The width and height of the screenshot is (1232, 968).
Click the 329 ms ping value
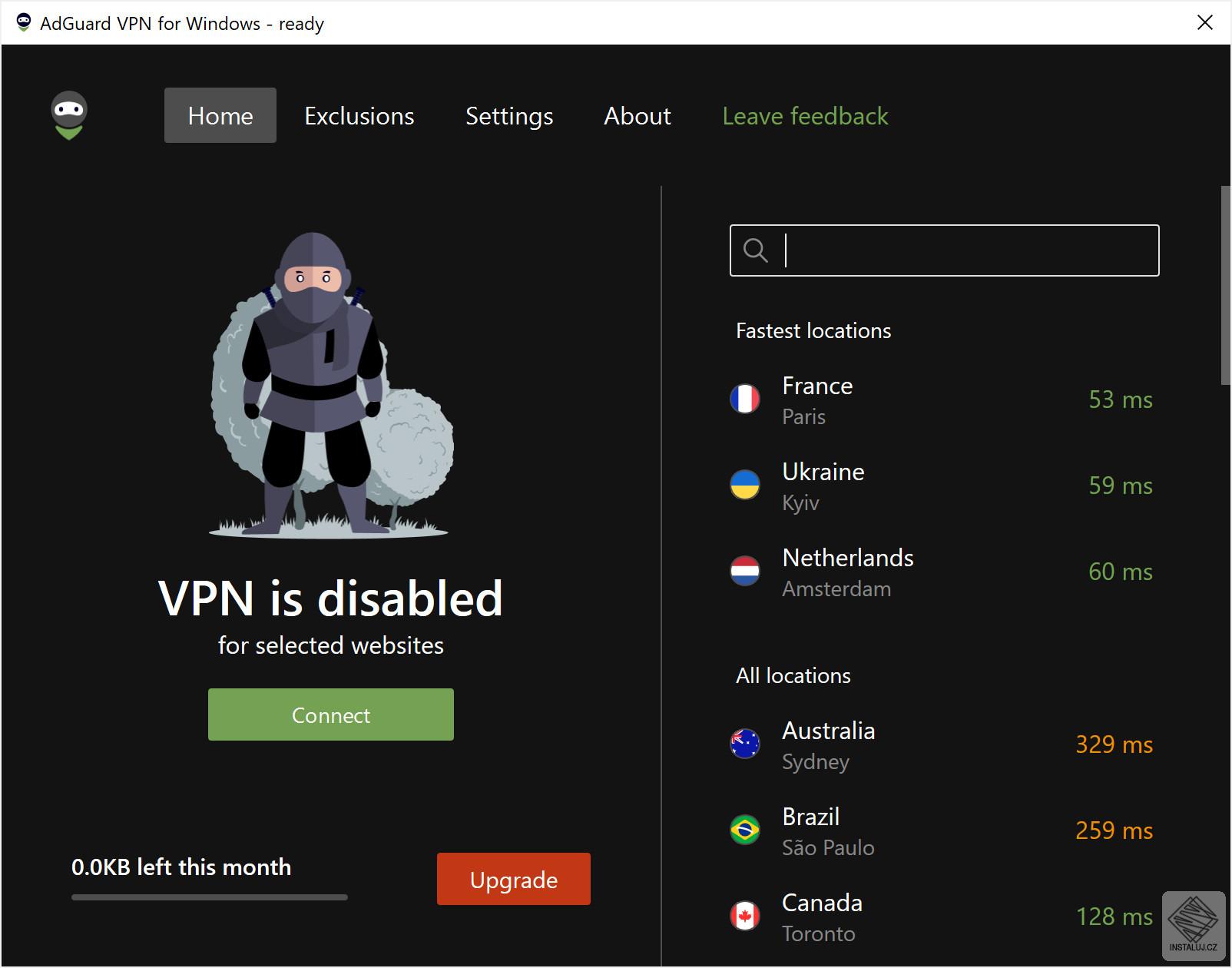coord(1114,744)
